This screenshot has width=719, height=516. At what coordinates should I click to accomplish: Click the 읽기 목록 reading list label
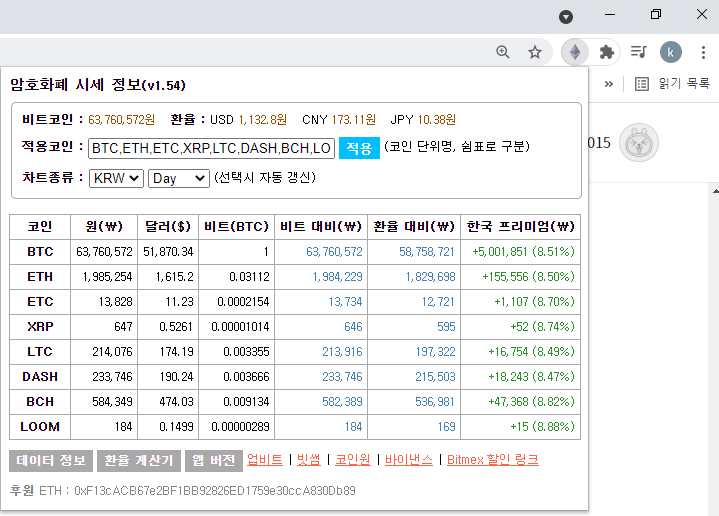pos(684,83)
